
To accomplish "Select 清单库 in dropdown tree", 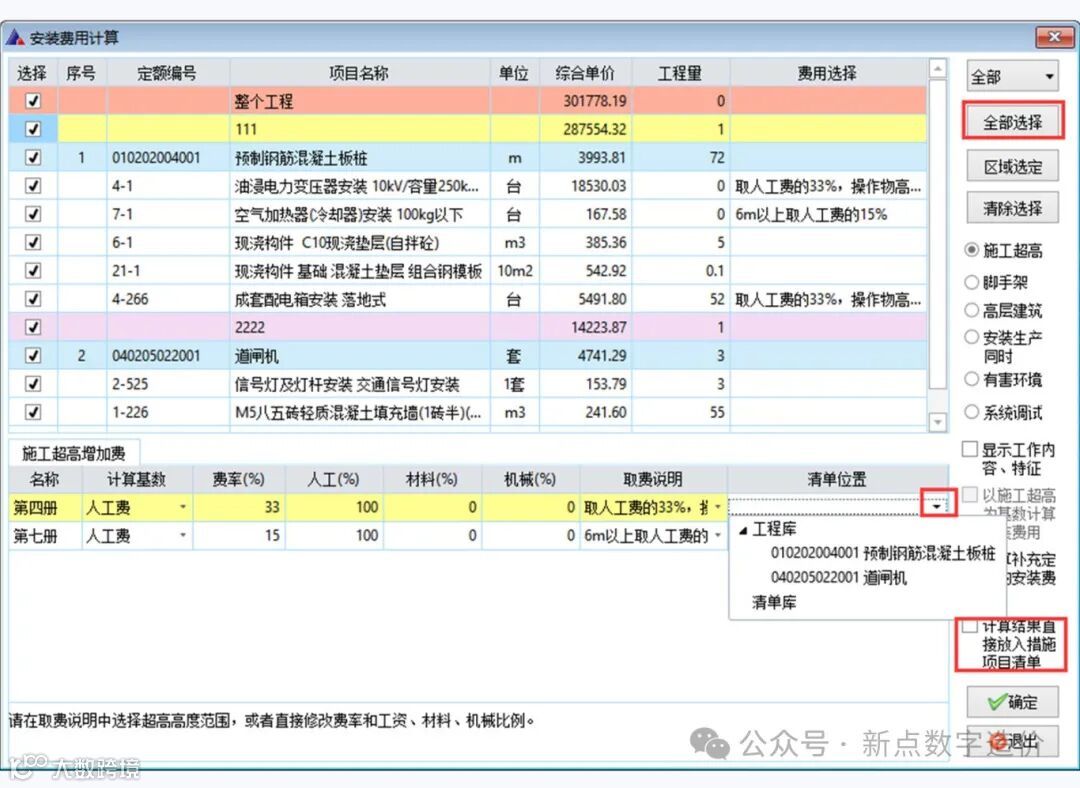I will pyautogui.click(x=773, y=602).
